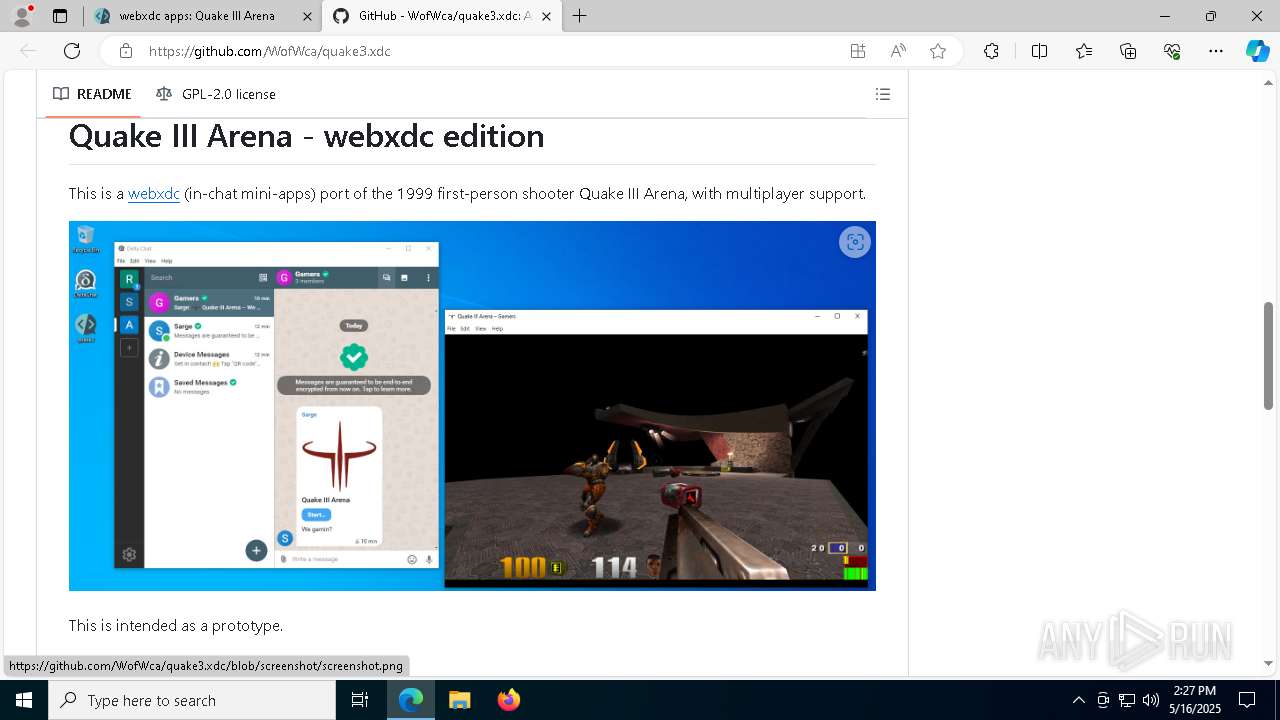Start Read aloud from address bar
1280x720 pixels.
[x=898, y=51]
